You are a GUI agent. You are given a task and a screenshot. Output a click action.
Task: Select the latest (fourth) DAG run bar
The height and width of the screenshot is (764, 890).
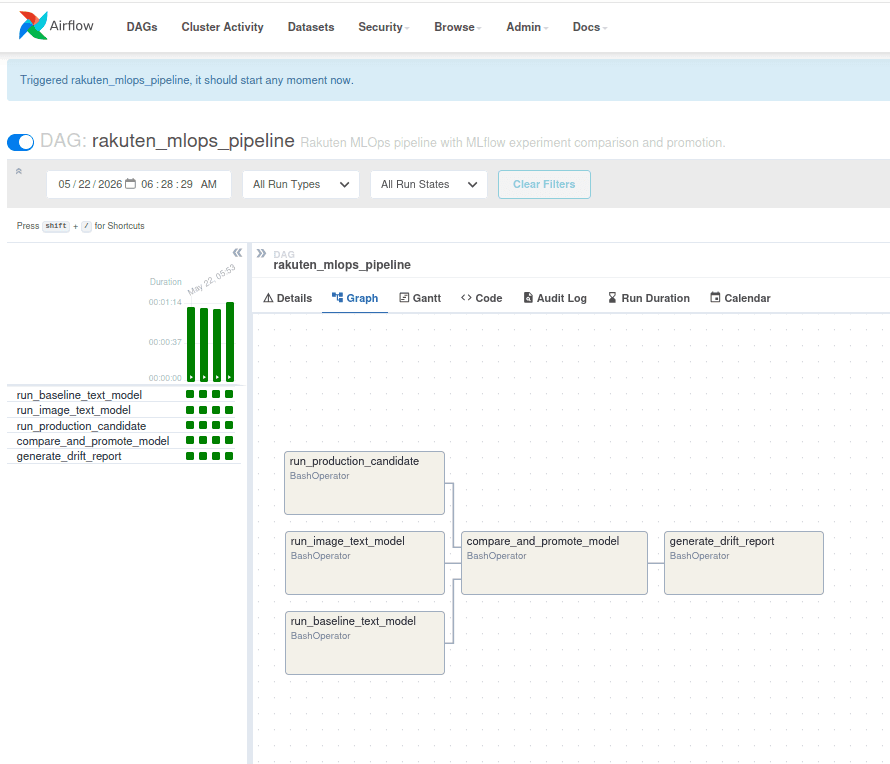(230, 342)
